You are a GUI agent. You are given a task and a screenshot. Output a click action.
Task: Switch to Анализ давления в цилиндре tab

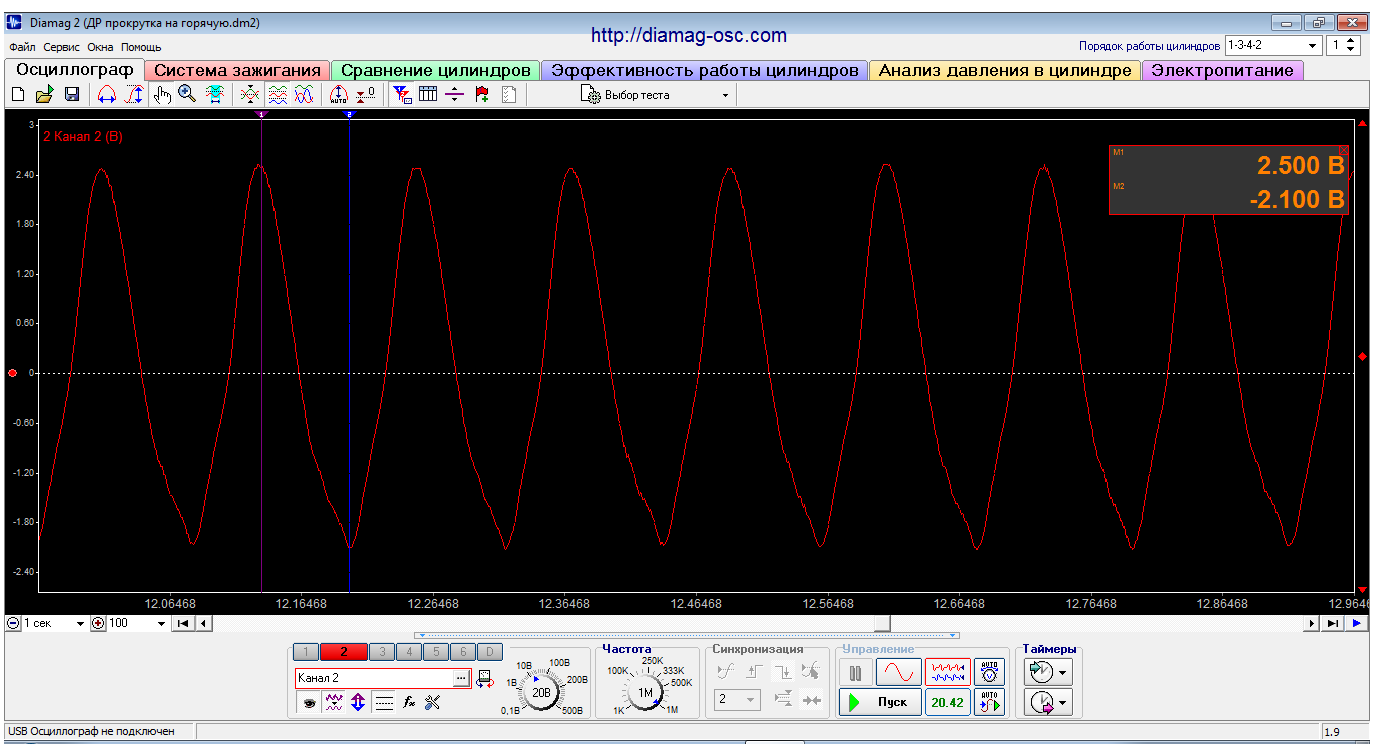point(1004,70)
